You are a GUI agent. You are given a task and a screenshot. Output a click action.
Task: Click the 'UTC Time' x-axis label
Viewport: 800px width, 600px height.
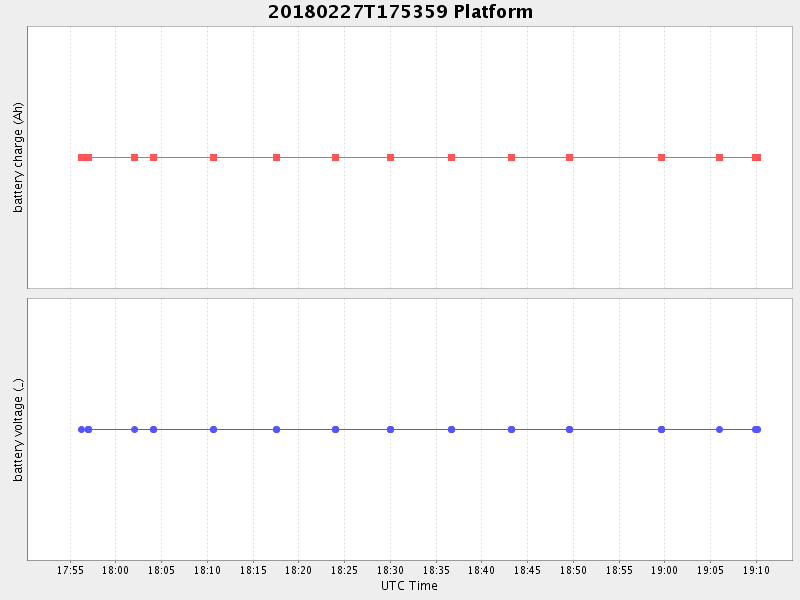(x=409, y=586)
